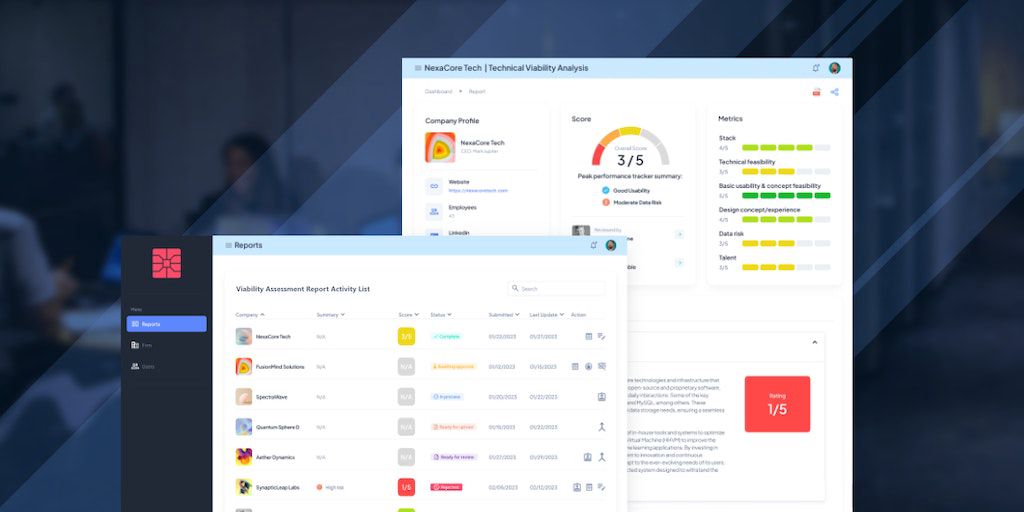
Task: Open Score column sort dropdown
Action: pos(417,315)
